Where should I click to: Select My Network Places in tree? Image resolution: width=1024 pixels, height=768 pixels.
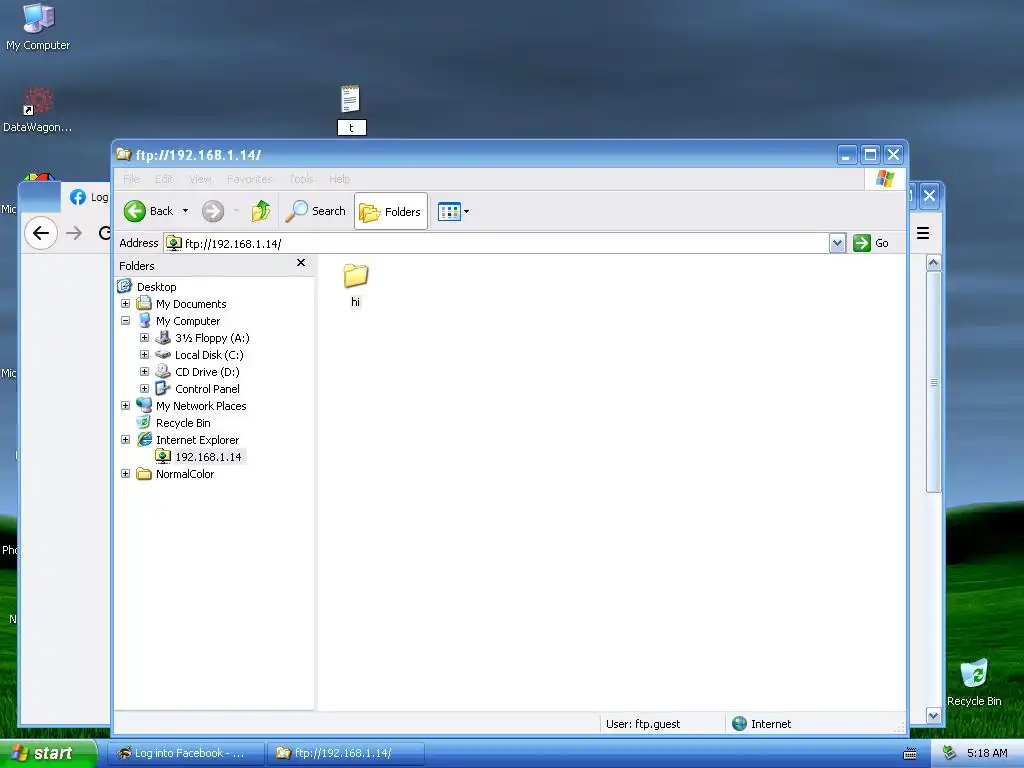pyautogui.click(x=200, y=406)
